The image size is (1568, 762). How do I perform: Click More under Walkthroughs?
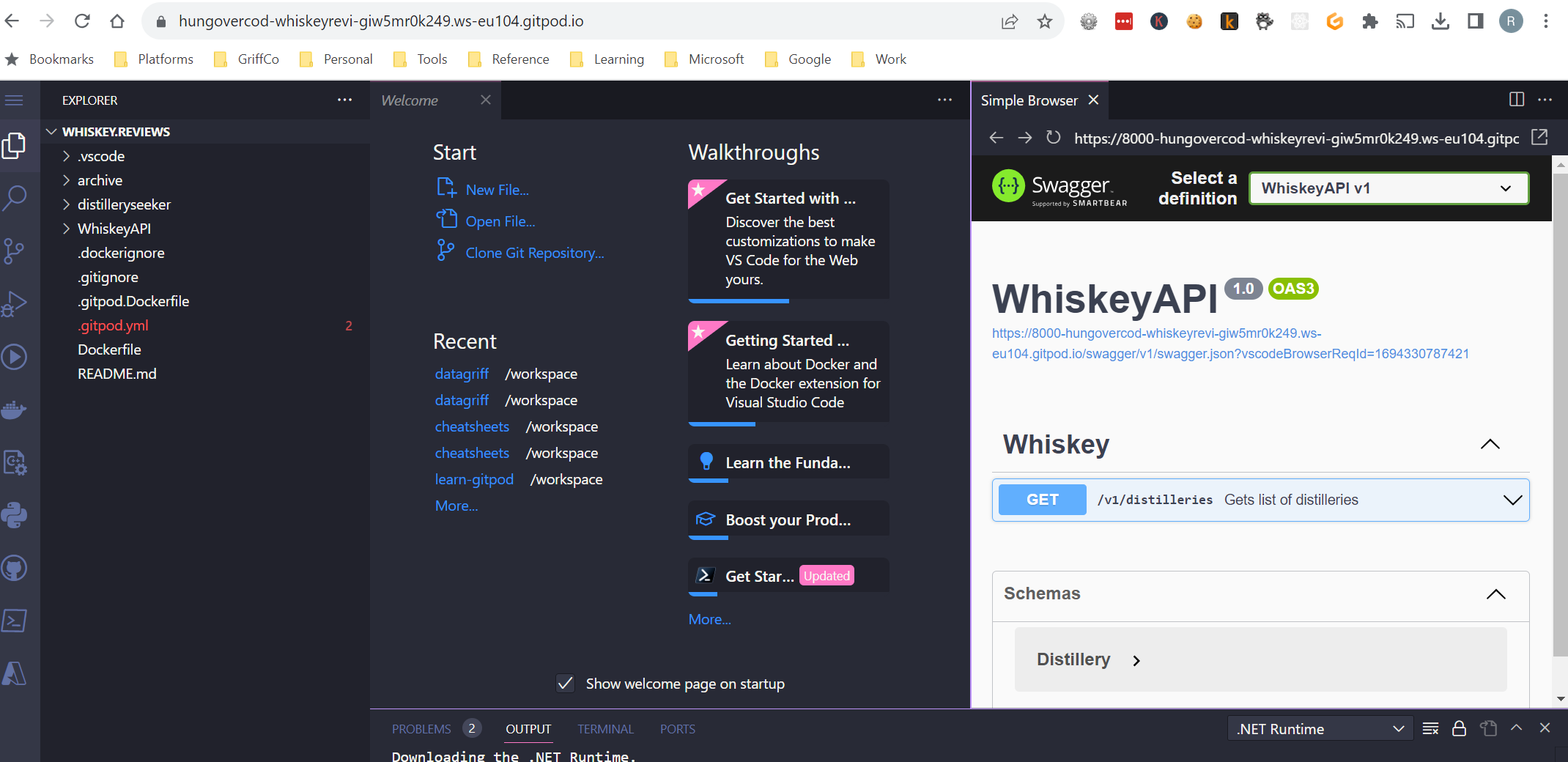click(x=709, y=619)
